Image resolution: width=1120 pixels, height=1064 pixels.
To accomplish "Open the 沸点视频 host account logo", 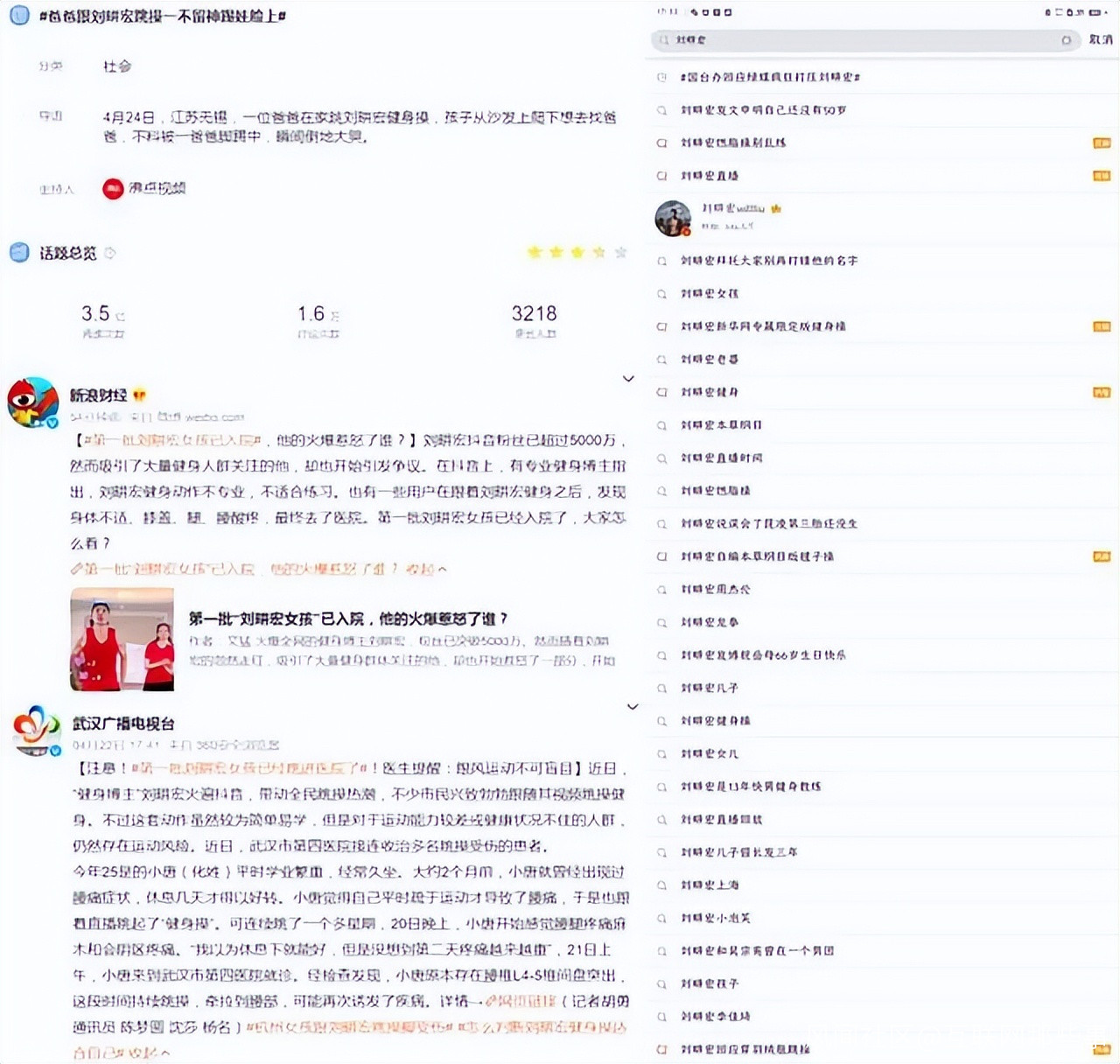I will click(113, 188).
